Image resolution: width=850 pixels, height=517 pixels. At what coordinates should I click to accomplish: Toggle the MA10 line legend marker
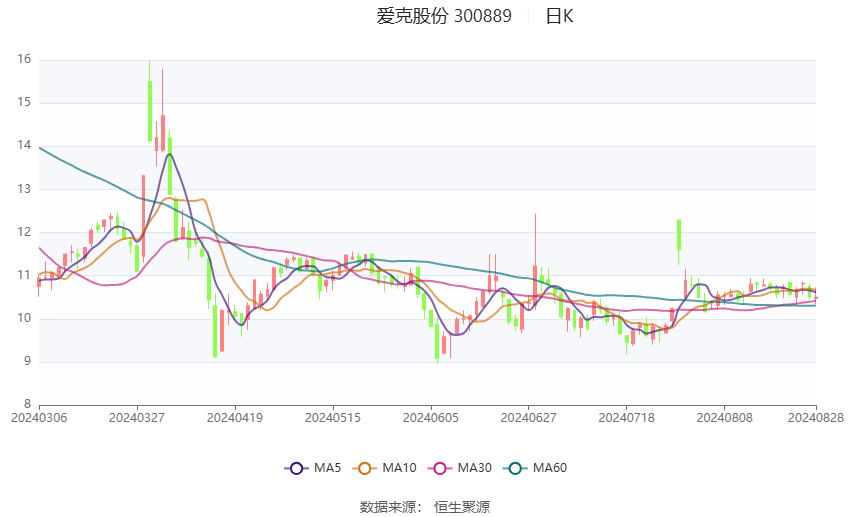click(364, 468)
